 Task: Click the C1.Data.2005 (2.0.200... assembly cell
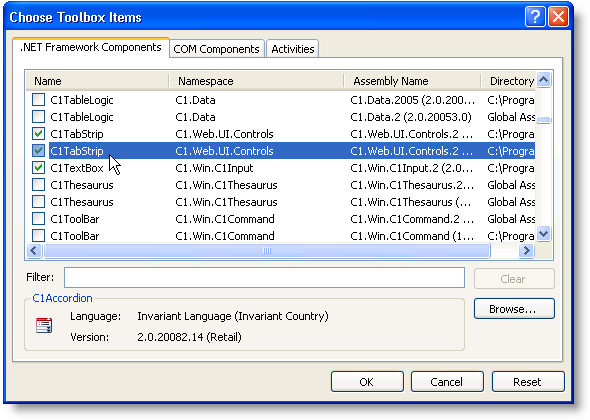coord(412,100)
